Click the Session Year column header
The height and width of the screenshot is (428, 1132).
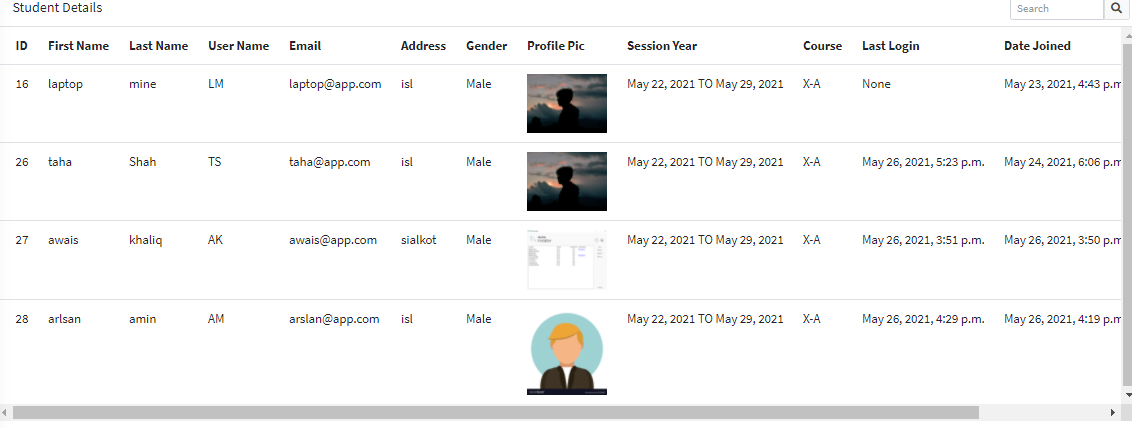pos(661,46)
